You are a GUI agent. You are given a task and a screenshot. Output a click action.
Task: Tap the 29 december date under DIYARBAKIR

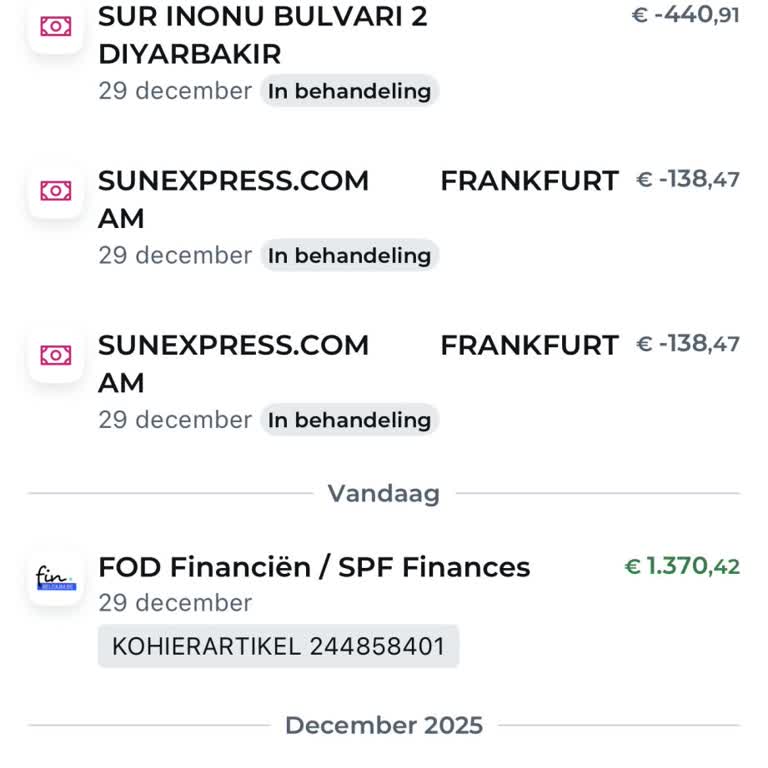[175, 91]
